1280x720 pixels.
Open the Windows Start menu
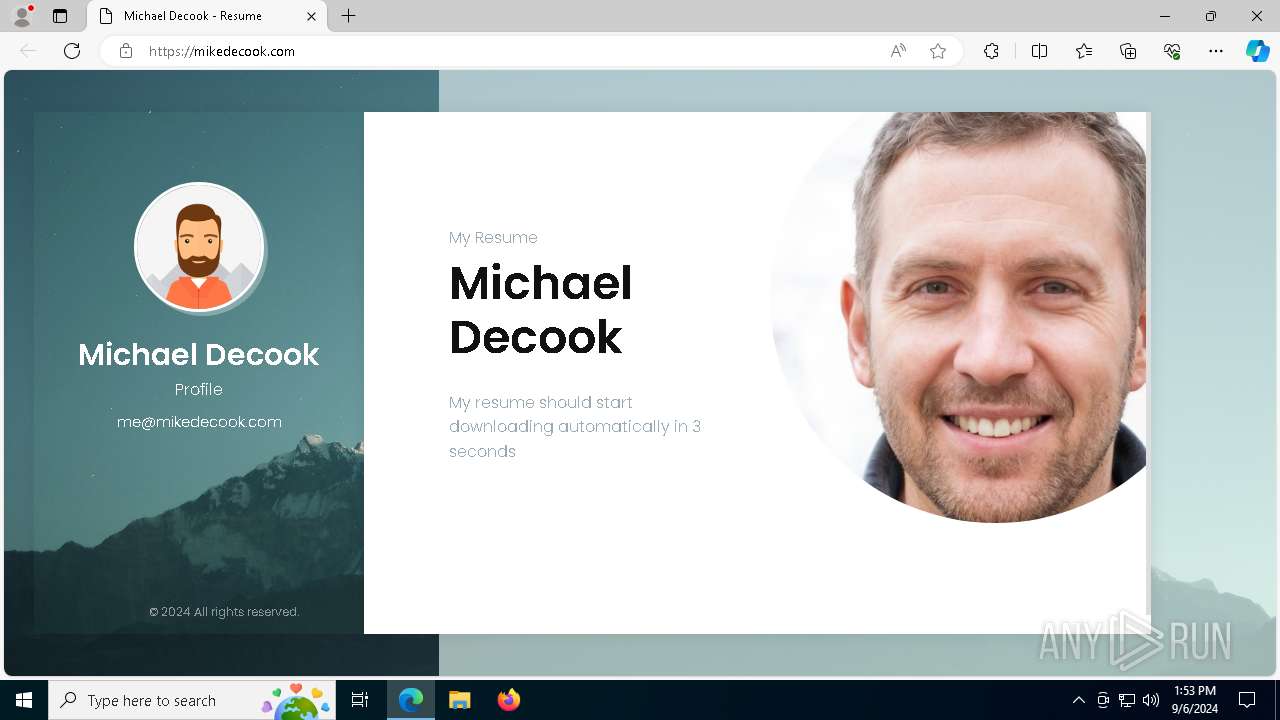[x=24, y=700]
